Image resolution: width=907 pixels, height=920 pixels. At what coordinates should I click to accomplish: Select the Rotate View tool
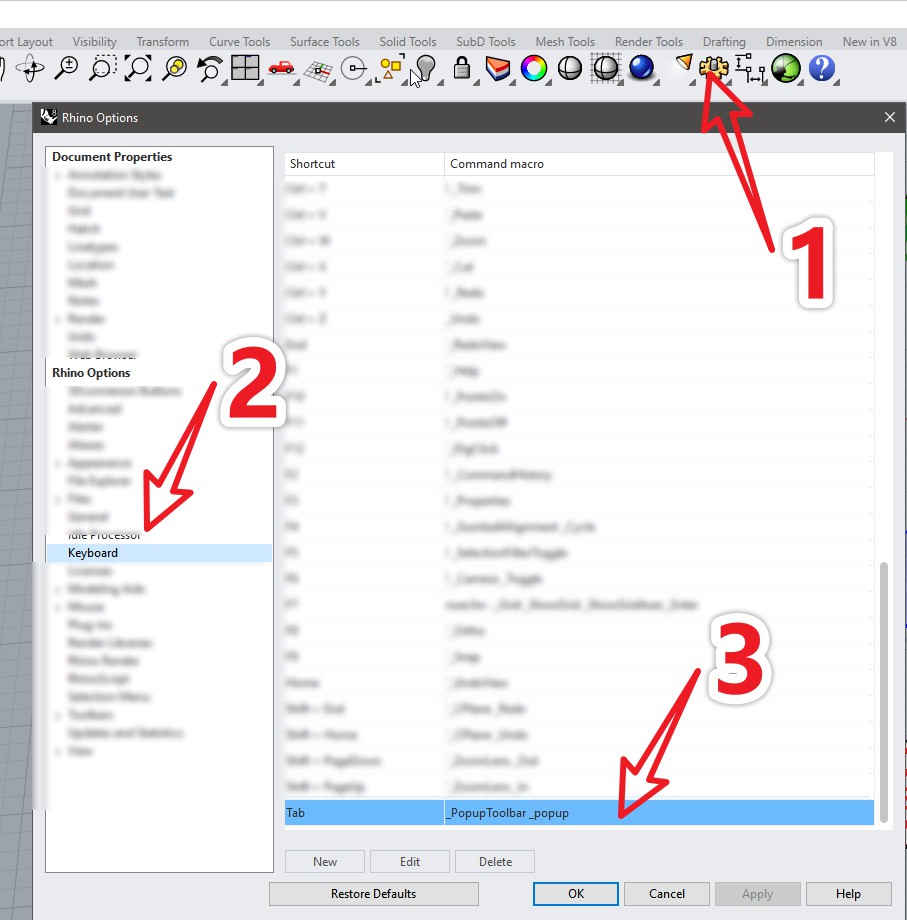[31, 68]
